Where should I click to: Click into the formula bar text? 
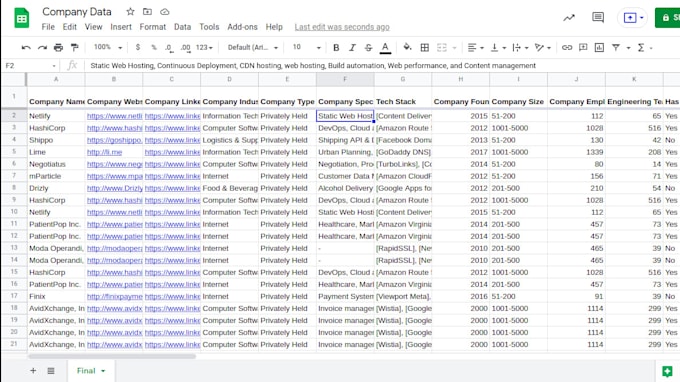(313, 65)
